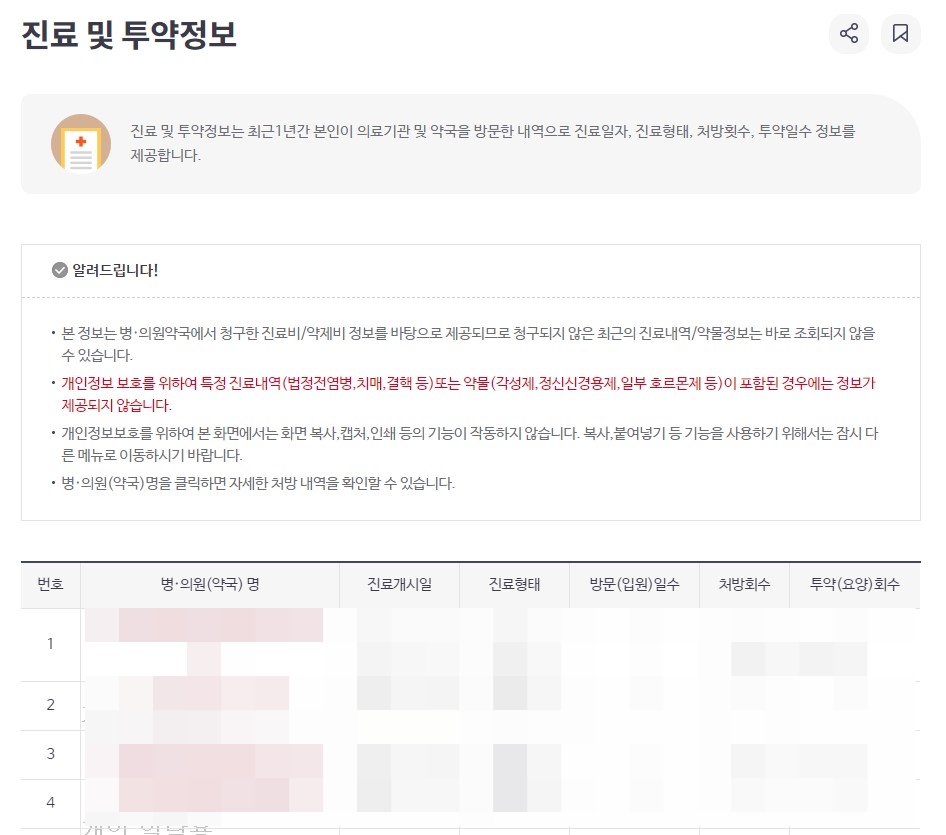The height and width of the screenshot is (835, 946).
Task: Select the 방문(입원)일수 column header
Action: tap(634, 584)
